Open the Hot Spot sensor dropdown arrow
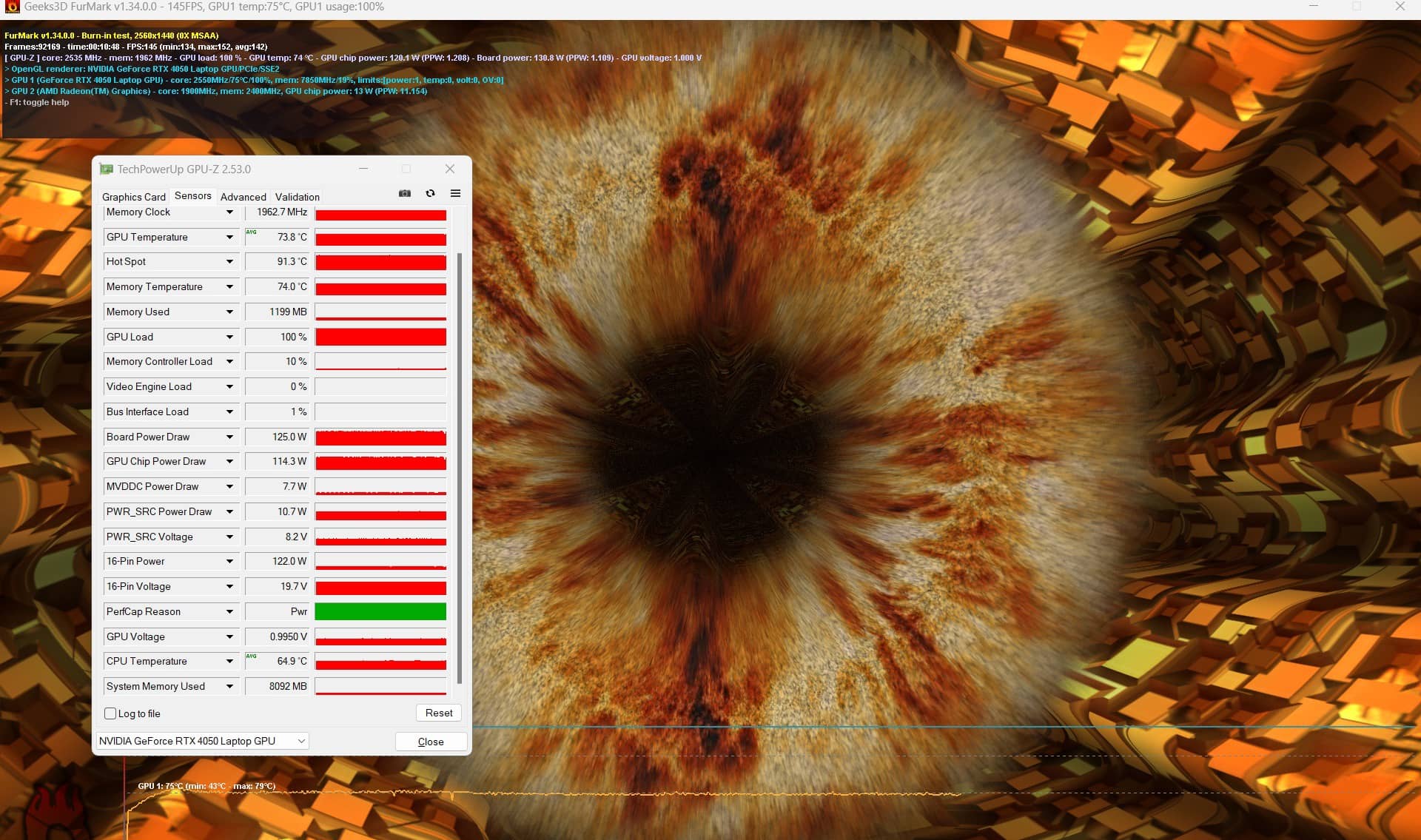This screenshot has width=1421, height=840. (229, 262)
